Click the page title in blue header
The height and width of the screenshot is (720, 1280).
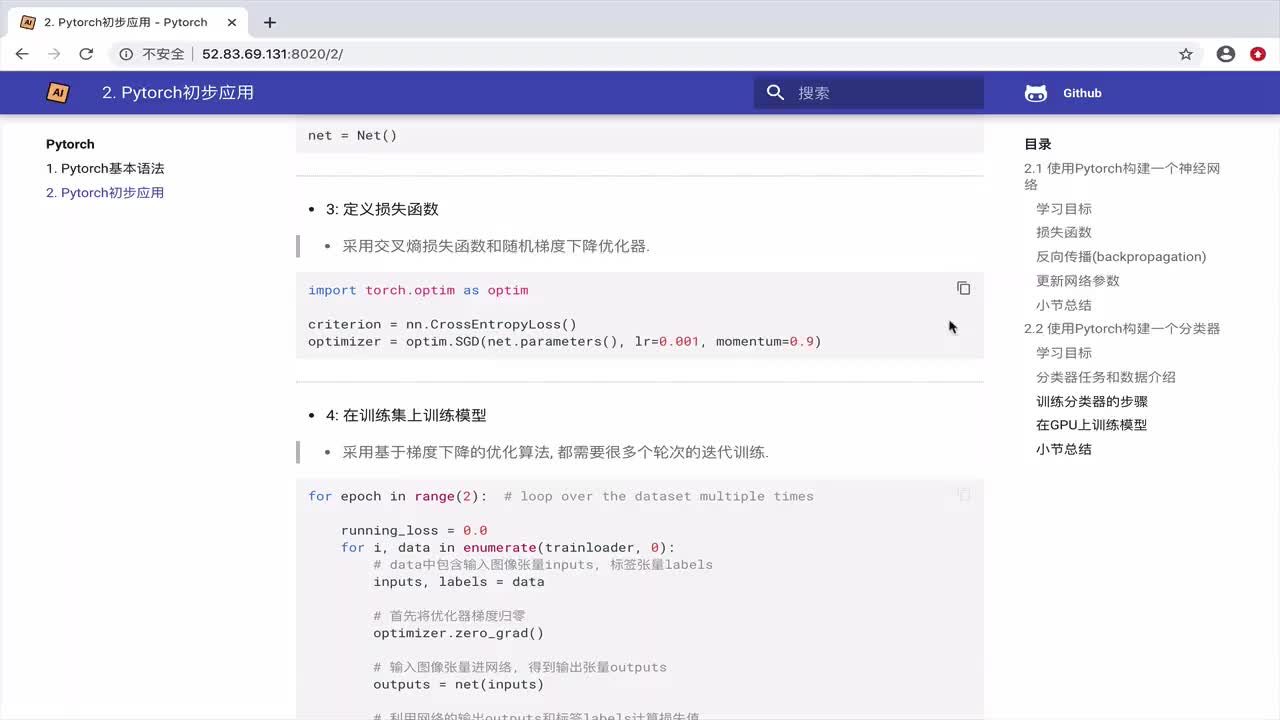[x=178, y=92]
